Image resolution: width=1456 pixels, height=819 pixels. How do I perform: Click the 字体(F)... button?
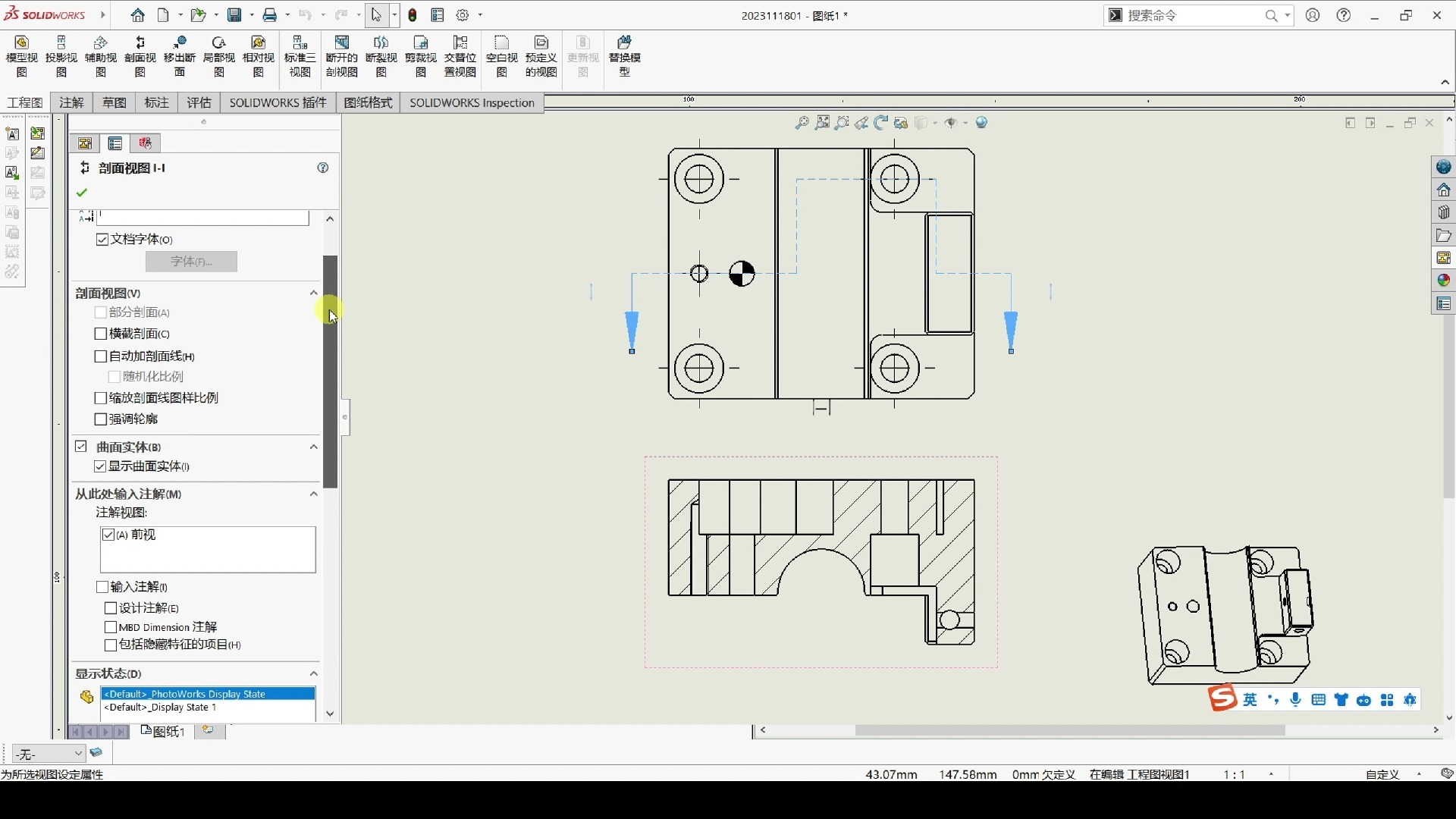pos(191,262)
